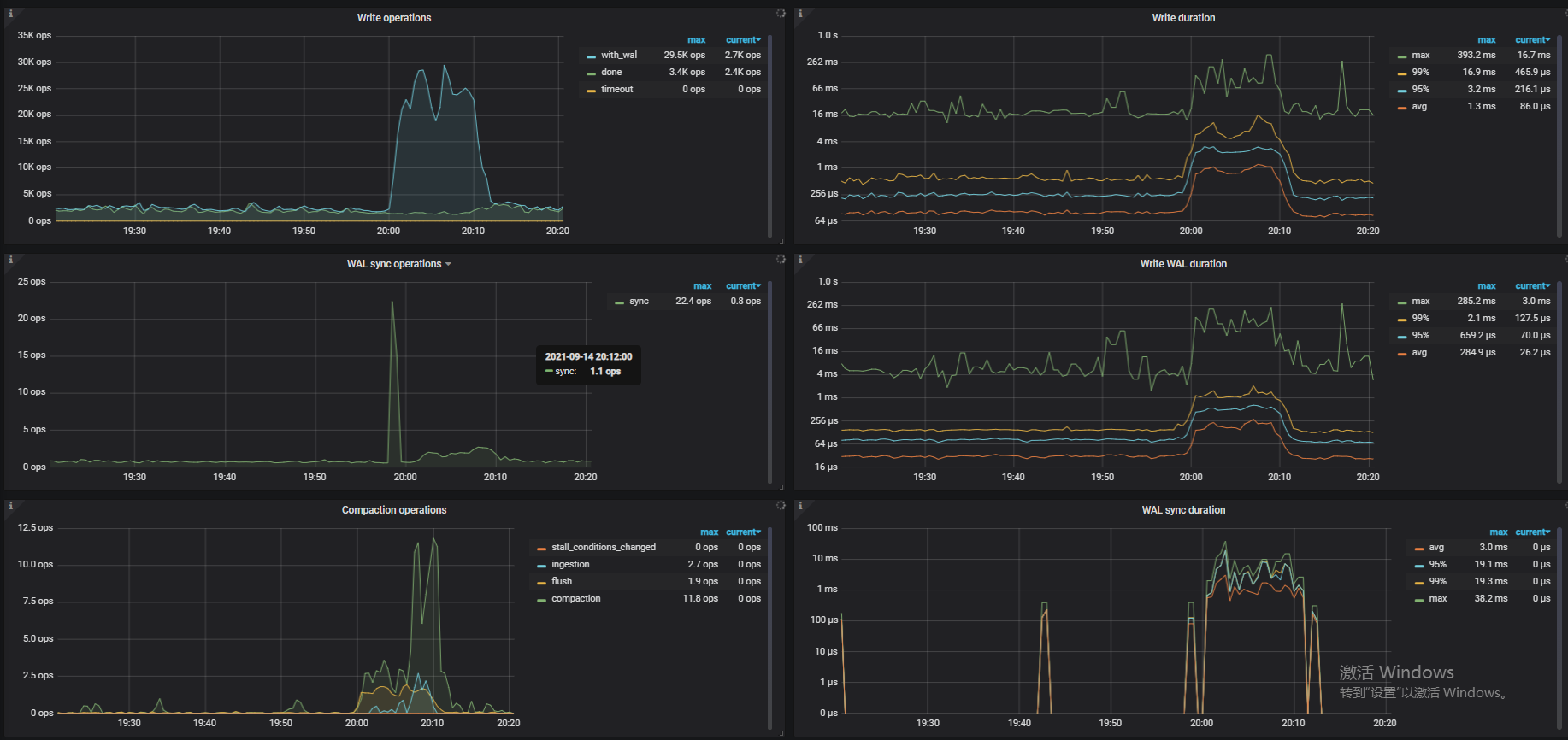
Task: Isolate the timeout series in Write operations legend
Action: (616, 90)
